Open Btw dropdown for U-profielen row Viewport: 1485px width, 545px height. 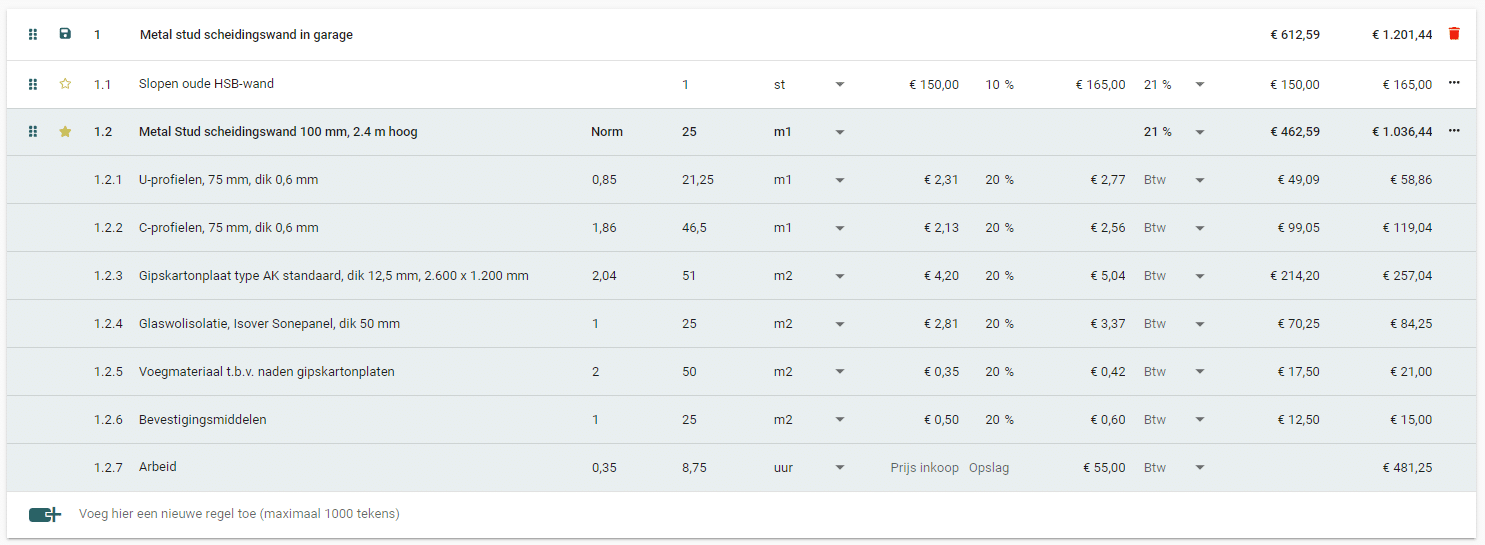(x=1200, y=180)
